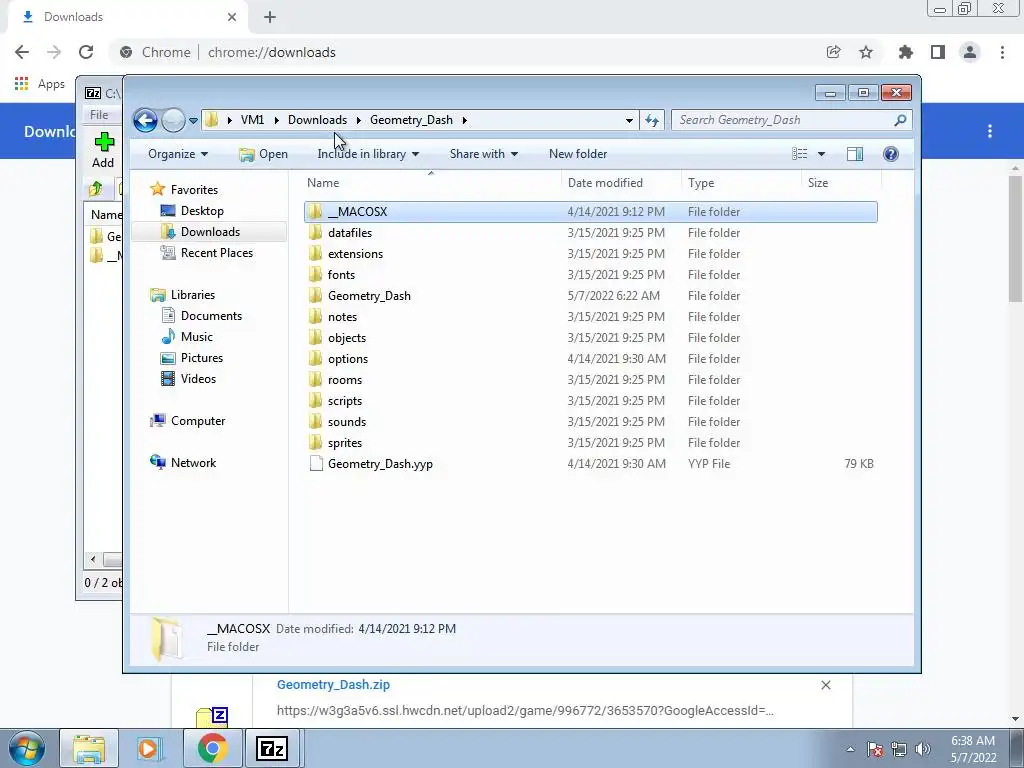Select Music library in navigation pane
This screenshot has height=768, width=1024.
[x=197, y=337]
